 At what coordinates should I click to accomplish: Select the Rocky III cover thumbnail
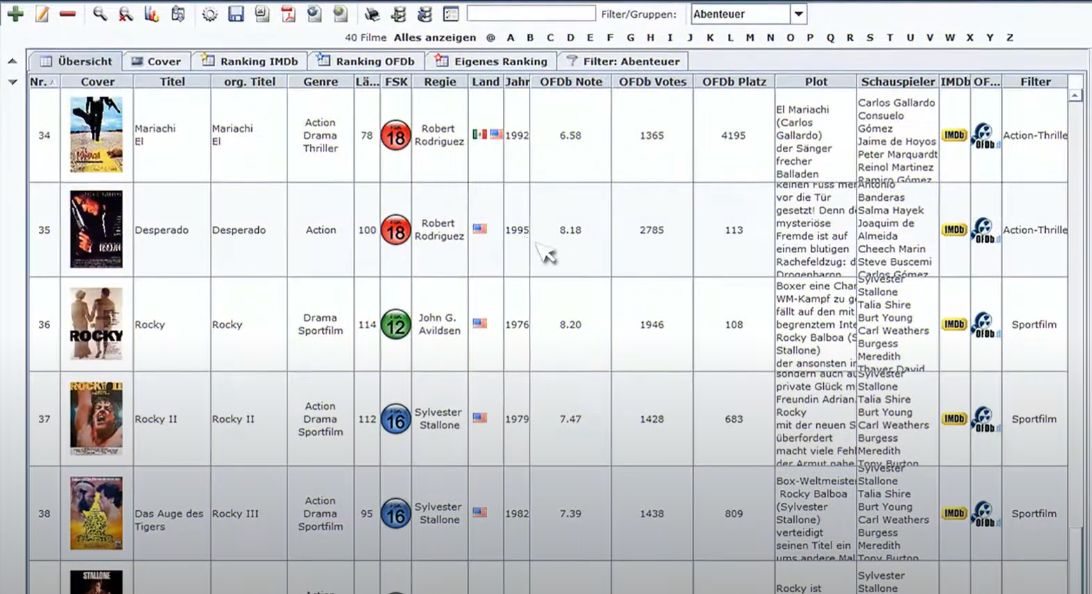pos(96,513)
